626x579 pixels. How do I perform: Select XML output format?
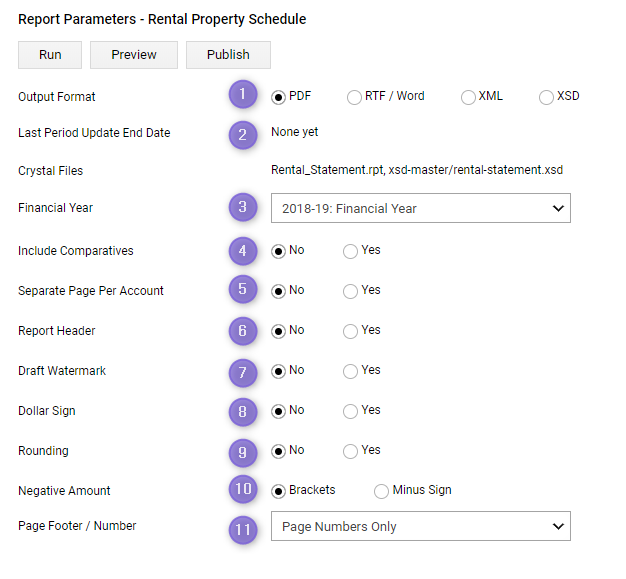[468, 97]
